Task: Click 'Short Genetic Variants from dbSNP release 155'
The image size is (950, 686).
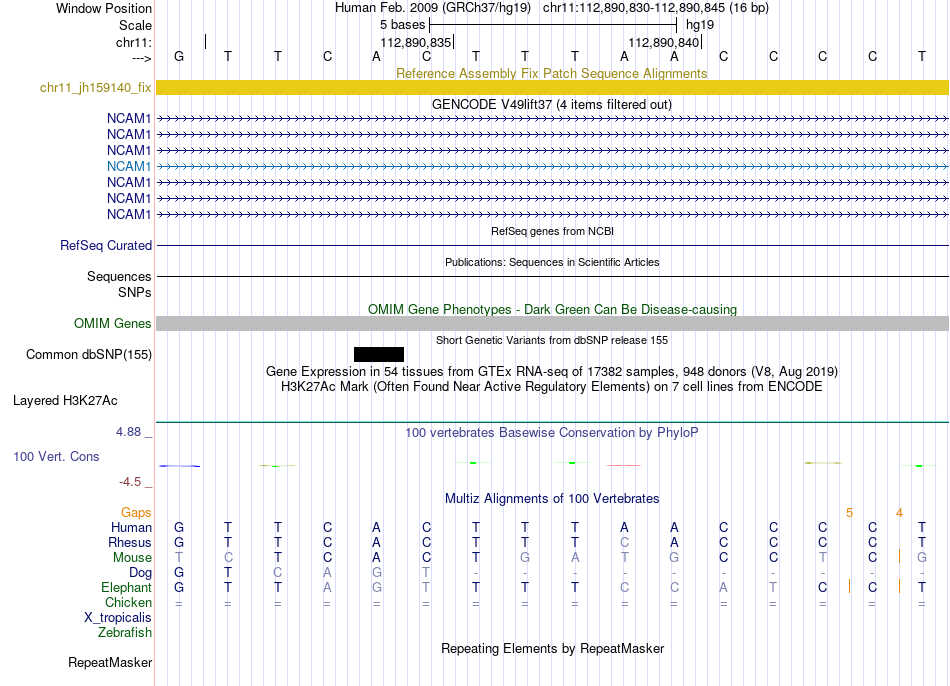Action: pyautogui.click(x=552, y=340)
